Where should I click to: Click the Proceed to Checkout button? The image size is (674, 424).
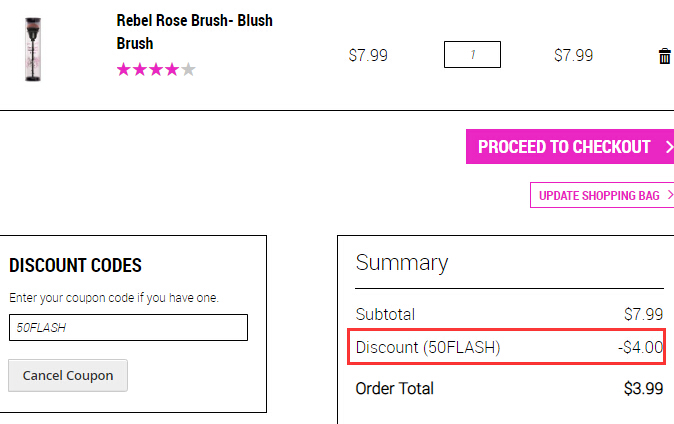570,147
